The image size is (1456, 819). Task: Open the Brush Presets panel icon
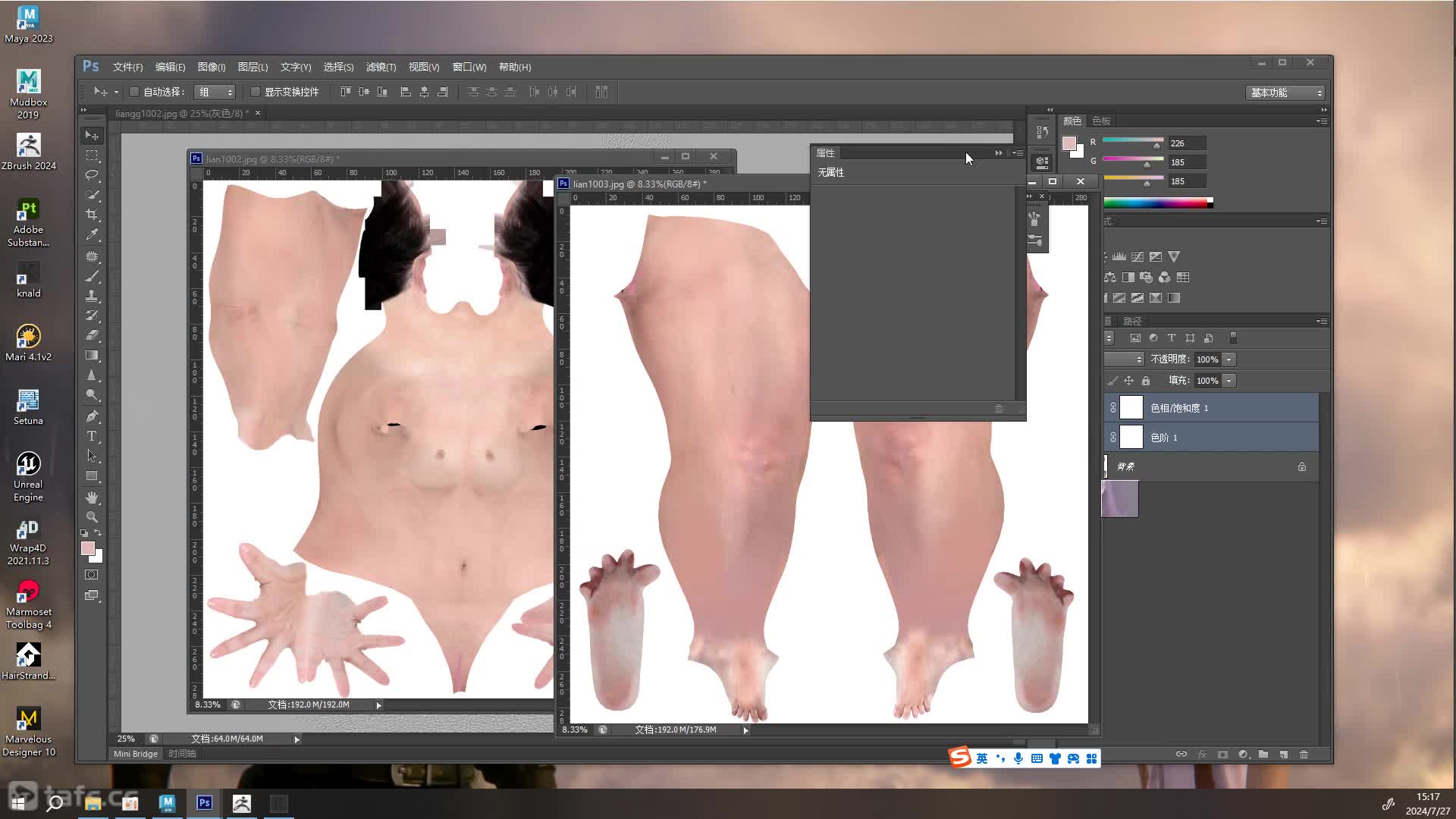click(x=1035, y=240)
